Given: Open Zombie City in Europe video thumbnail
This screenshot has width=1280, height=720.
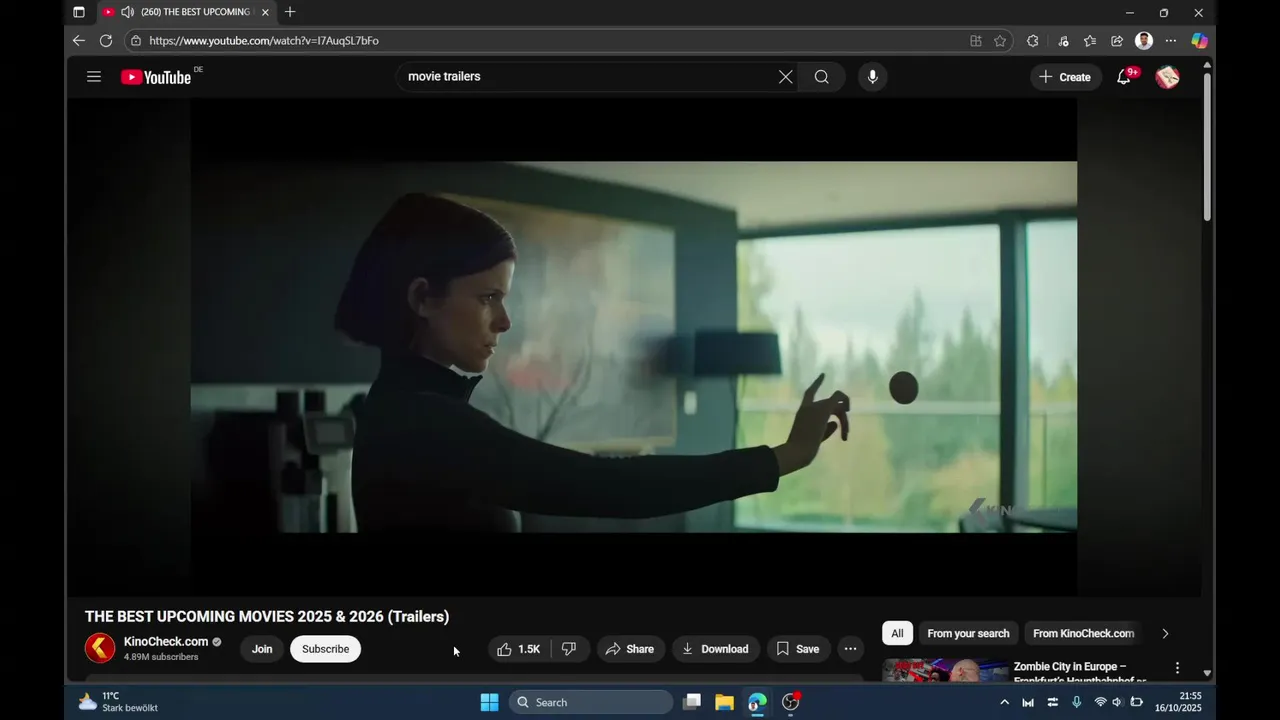Looking at the screenshot, I should pos(945,670).
